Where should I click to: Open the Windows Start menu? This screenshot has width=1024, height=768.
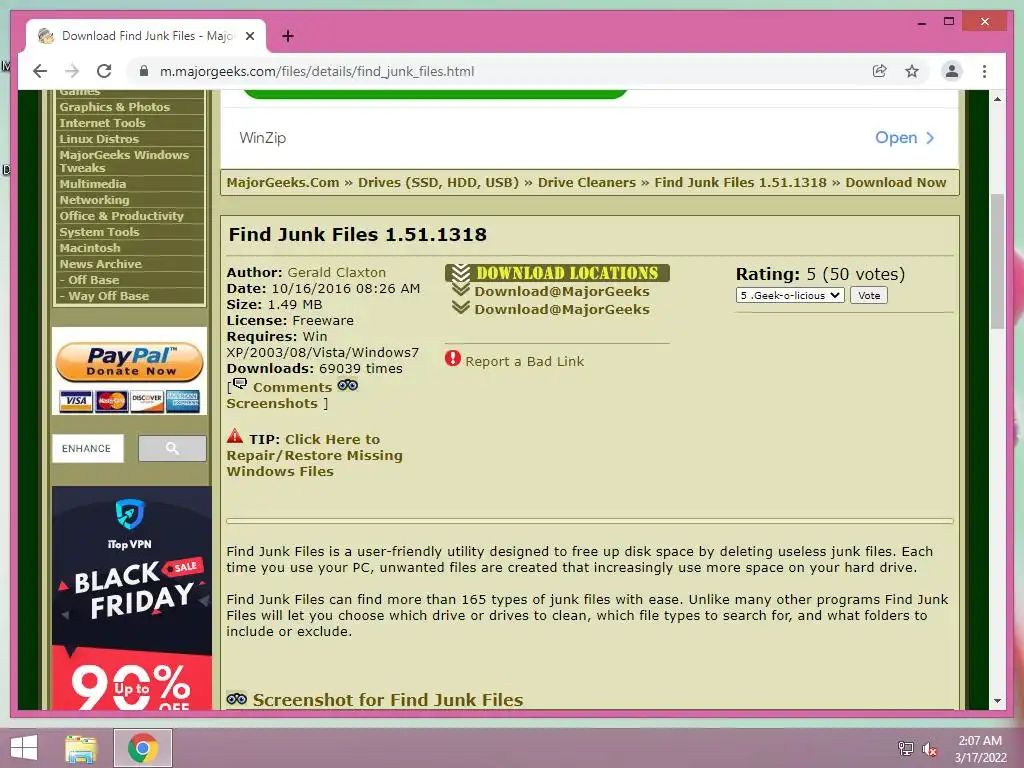coord(24,748)
